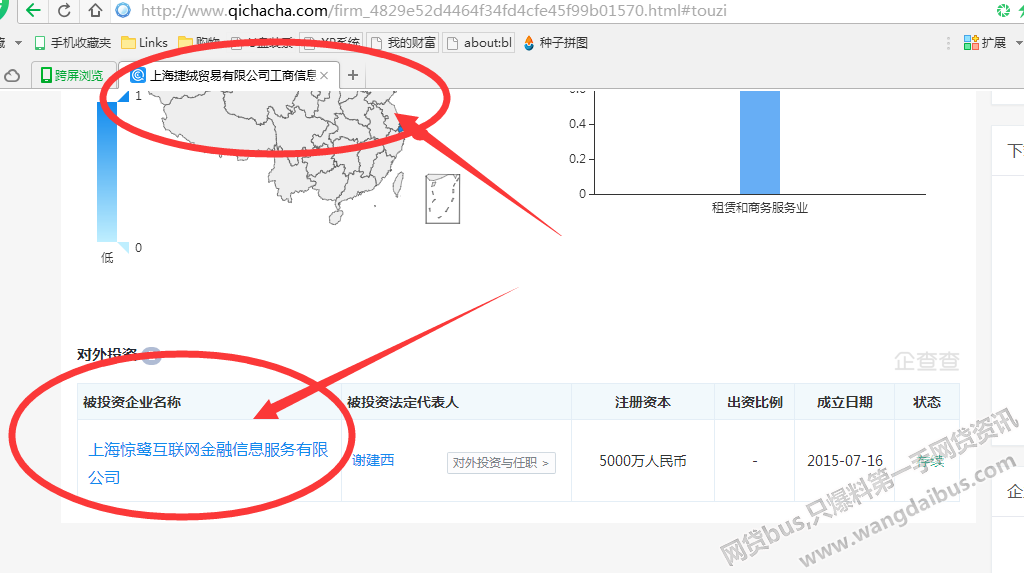The width and height of the screenshot is (1024, 573).
Task: Click the cloud icon beside the tabs
Action: (x=12, y=76)
